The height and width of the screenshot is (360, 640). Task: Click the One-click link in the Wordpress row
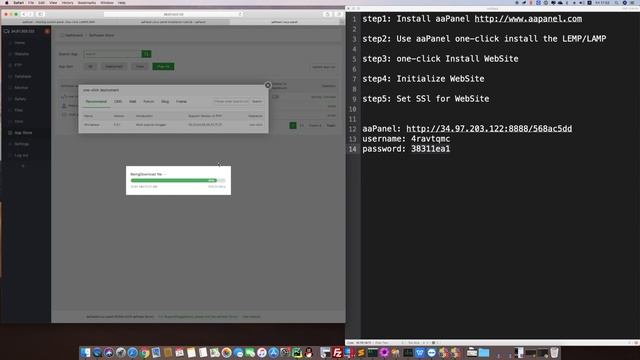[x=256, y=125]
